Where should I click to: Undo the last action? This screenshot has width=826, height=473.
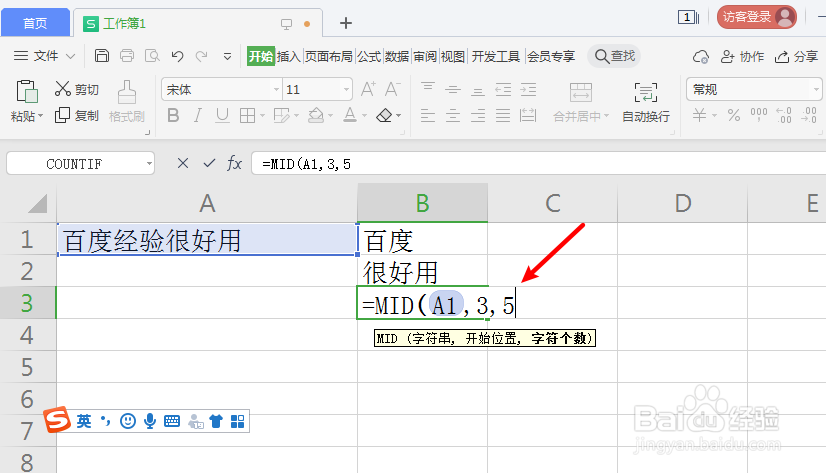(178, 56)
